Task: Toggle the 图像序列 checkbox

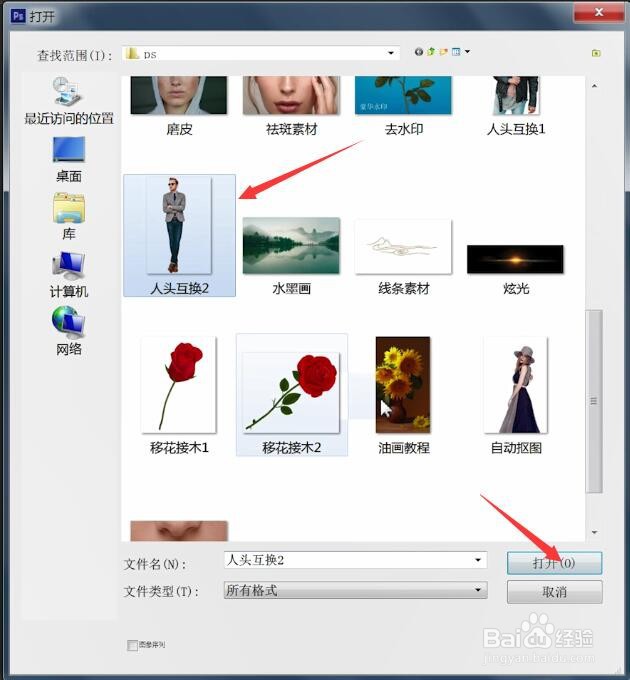Action: 132,645
